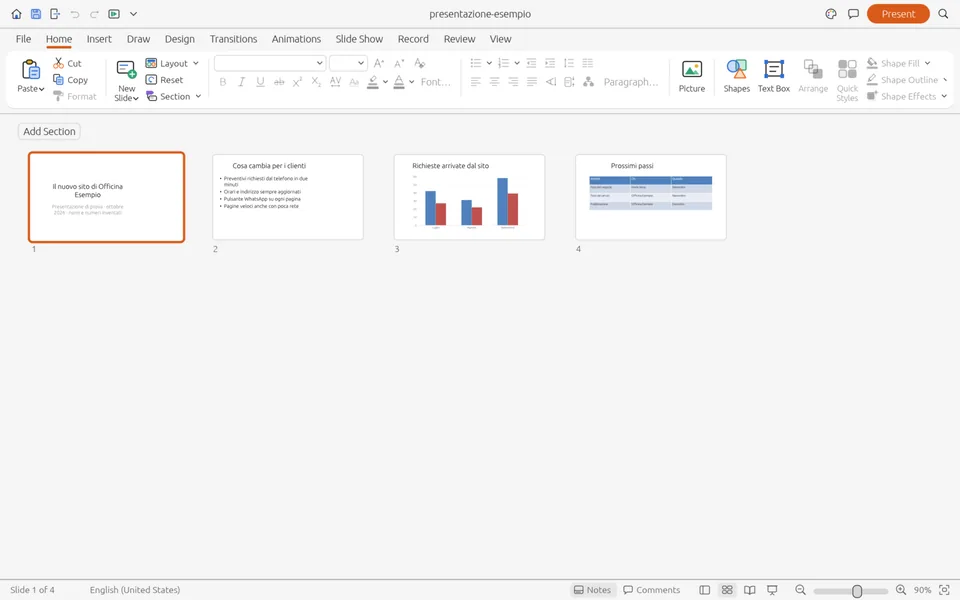This screenshot has width=960, height=600.
Task: Insert a Text Box
Action: (x=774, y=77)
